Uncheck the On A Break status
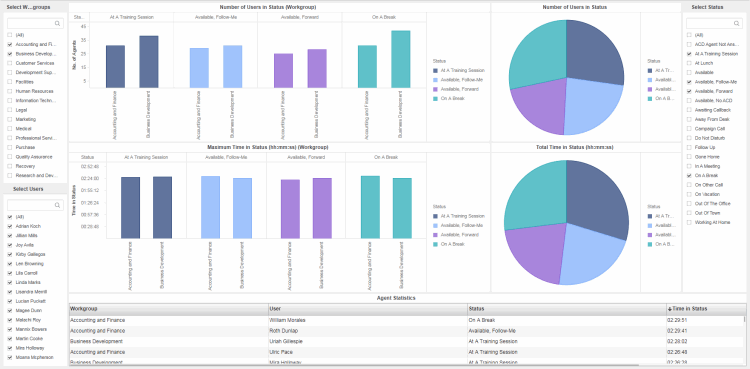 (x=689, y=176)
